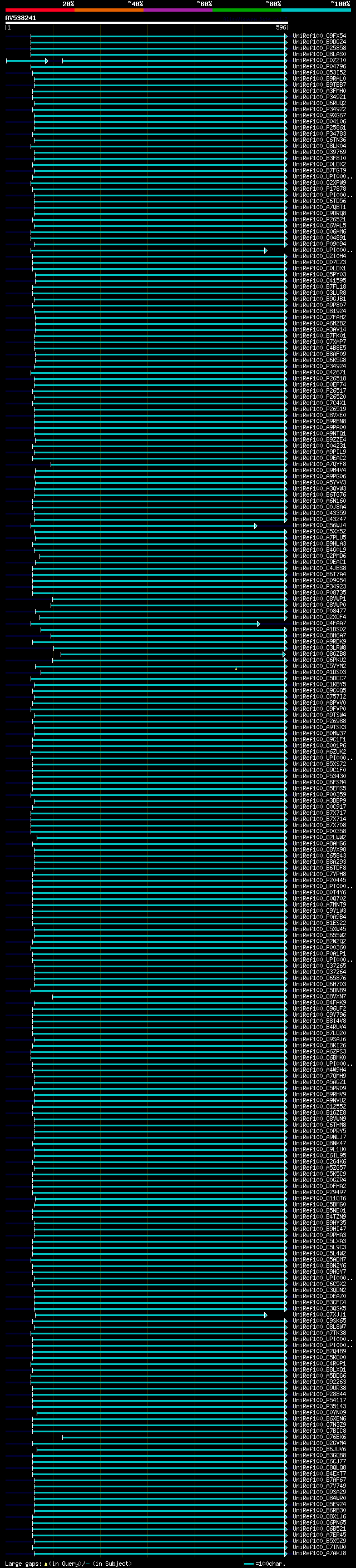Select hit label UniRef100_A7QBT1

(319, 207)
